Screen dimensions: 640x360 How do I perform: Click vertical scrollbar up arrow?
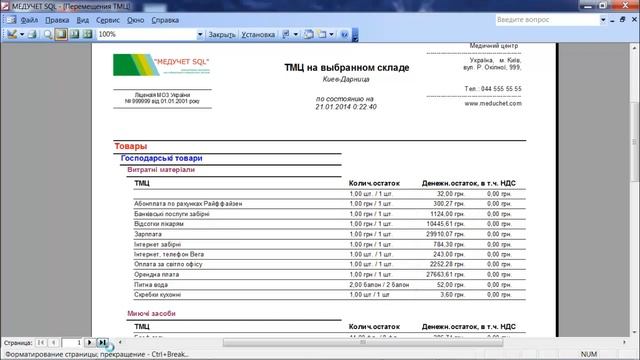635,48
